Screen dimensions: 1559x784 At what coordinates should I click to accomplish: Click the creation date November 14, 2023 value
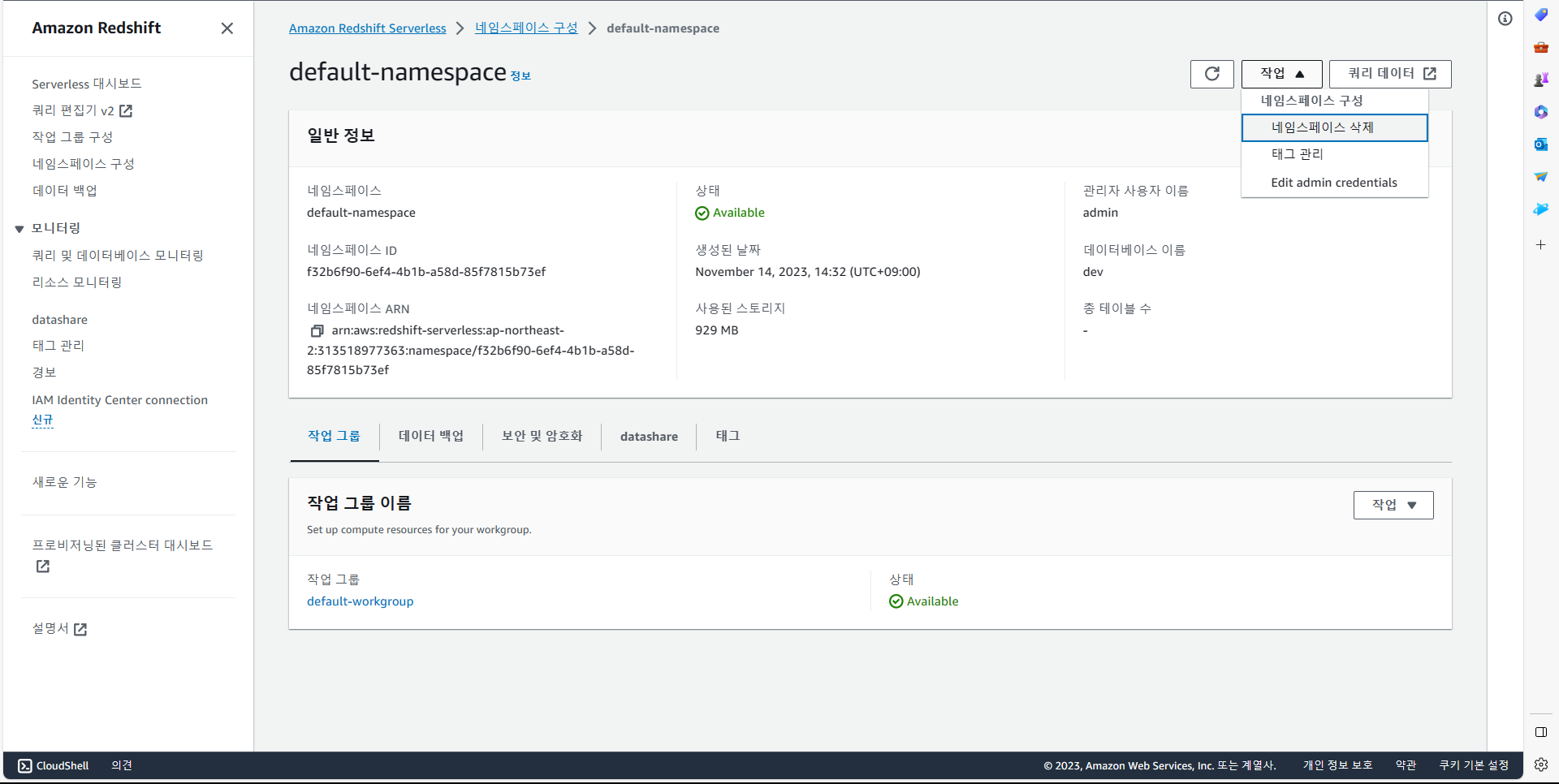coord(808,272)
